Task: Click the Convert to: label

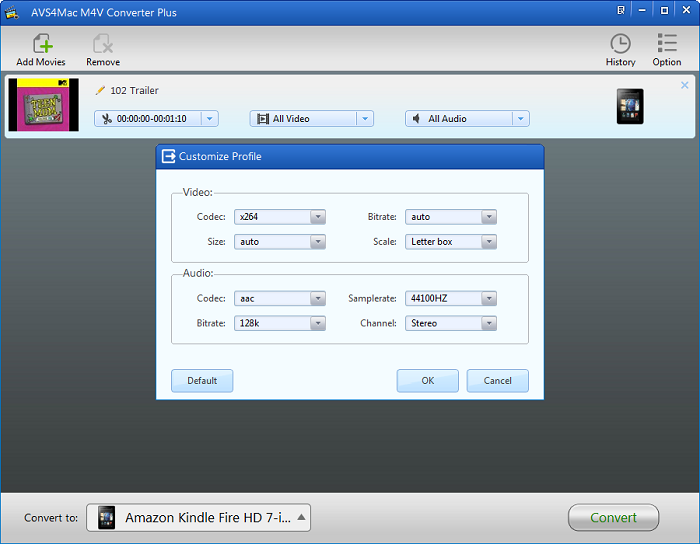Action: coord(51,518)
